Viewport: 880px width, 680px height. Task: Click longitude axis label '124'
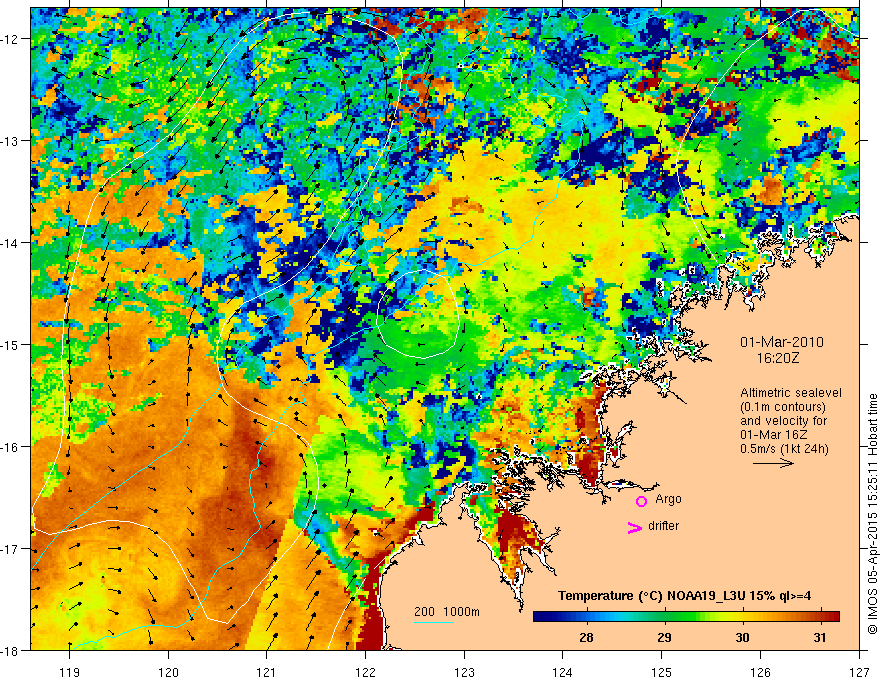click(x=563, y=672)
